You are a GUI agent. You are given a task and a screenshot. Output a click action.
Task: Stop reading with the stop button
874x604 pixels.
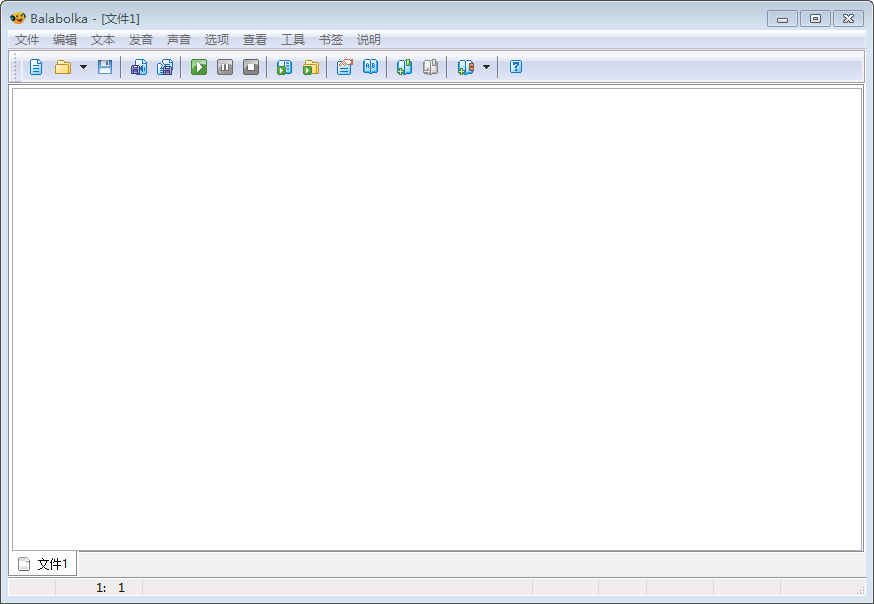tap(251, 67)
